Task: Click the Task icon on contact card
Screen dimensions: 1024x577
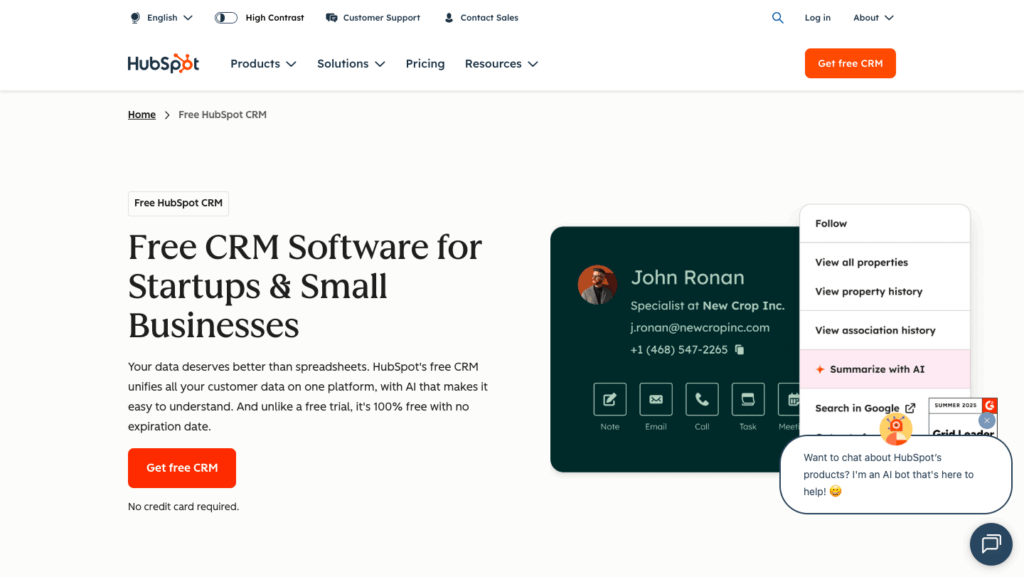Action: pos(748,399)
